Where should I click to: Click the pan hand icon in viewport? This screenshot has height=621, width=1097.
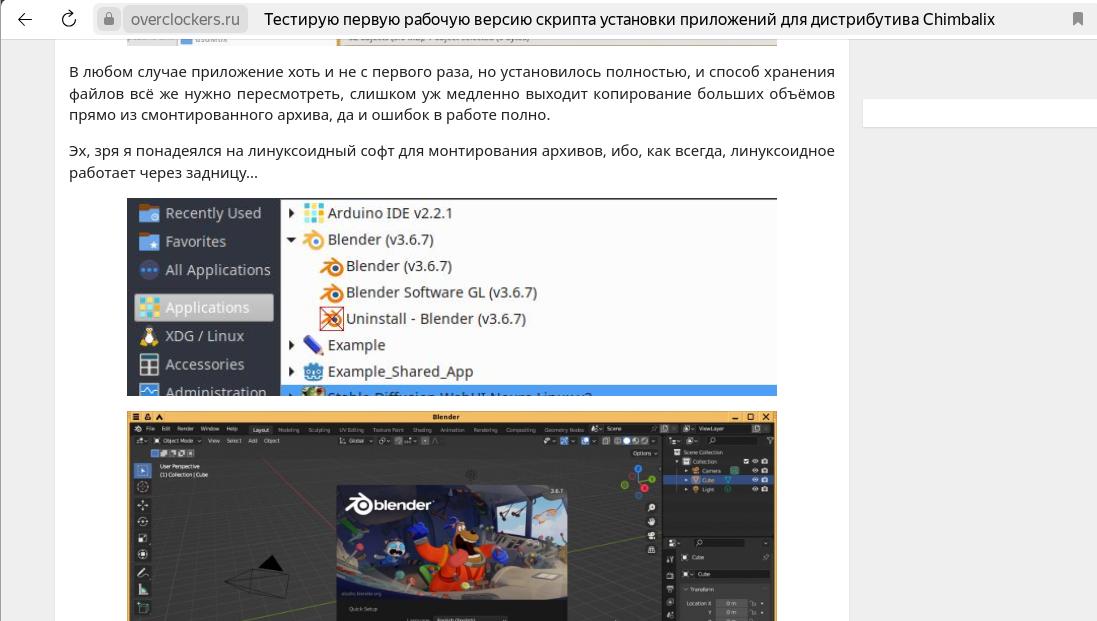pyautogui.click(x=651, y=522)
